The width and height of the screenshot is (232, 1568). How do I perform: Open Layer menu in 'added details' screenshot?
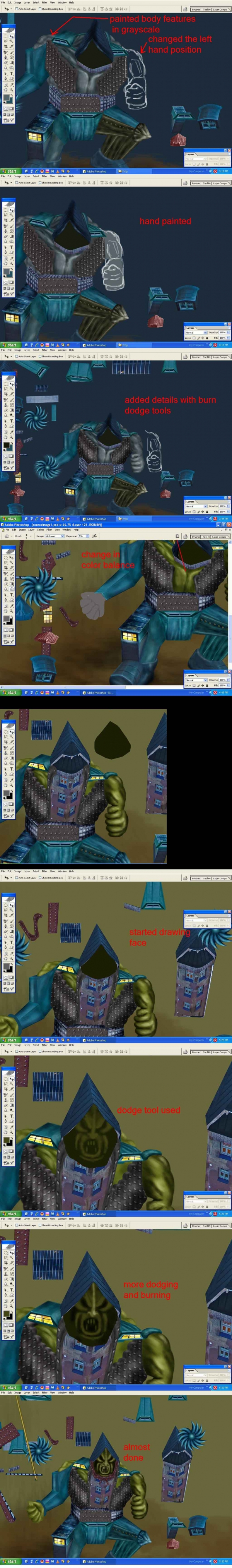27,350
